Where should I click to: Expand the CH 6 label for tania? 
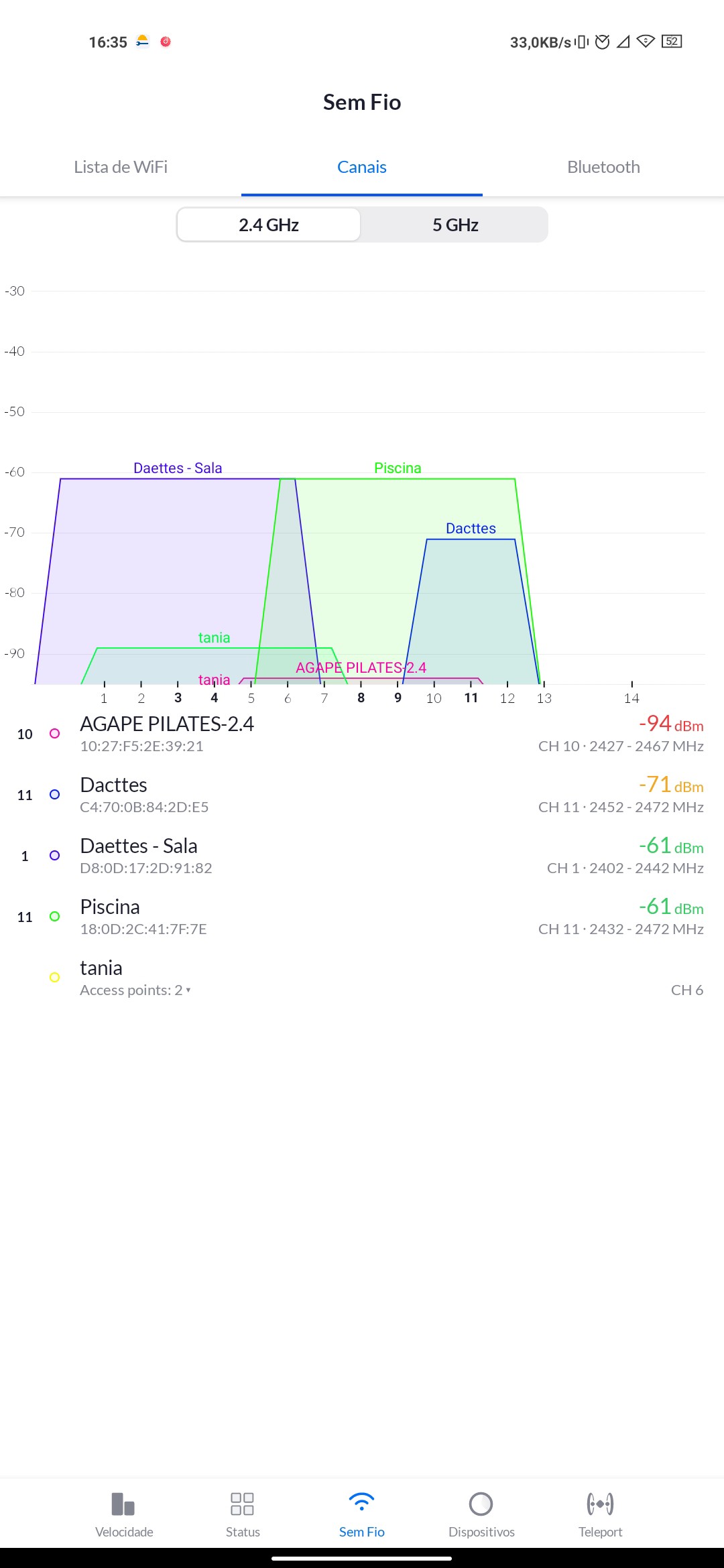click(x=686, y=990)
